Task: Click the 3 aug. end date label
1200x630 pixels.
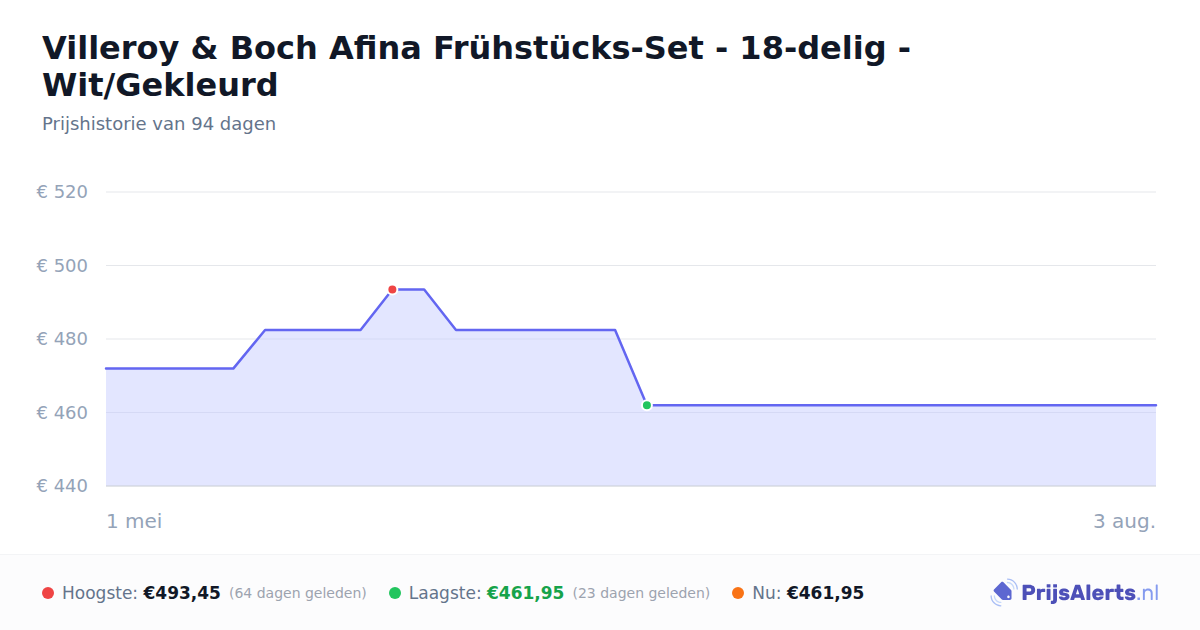Action: tap(1124, 521)
